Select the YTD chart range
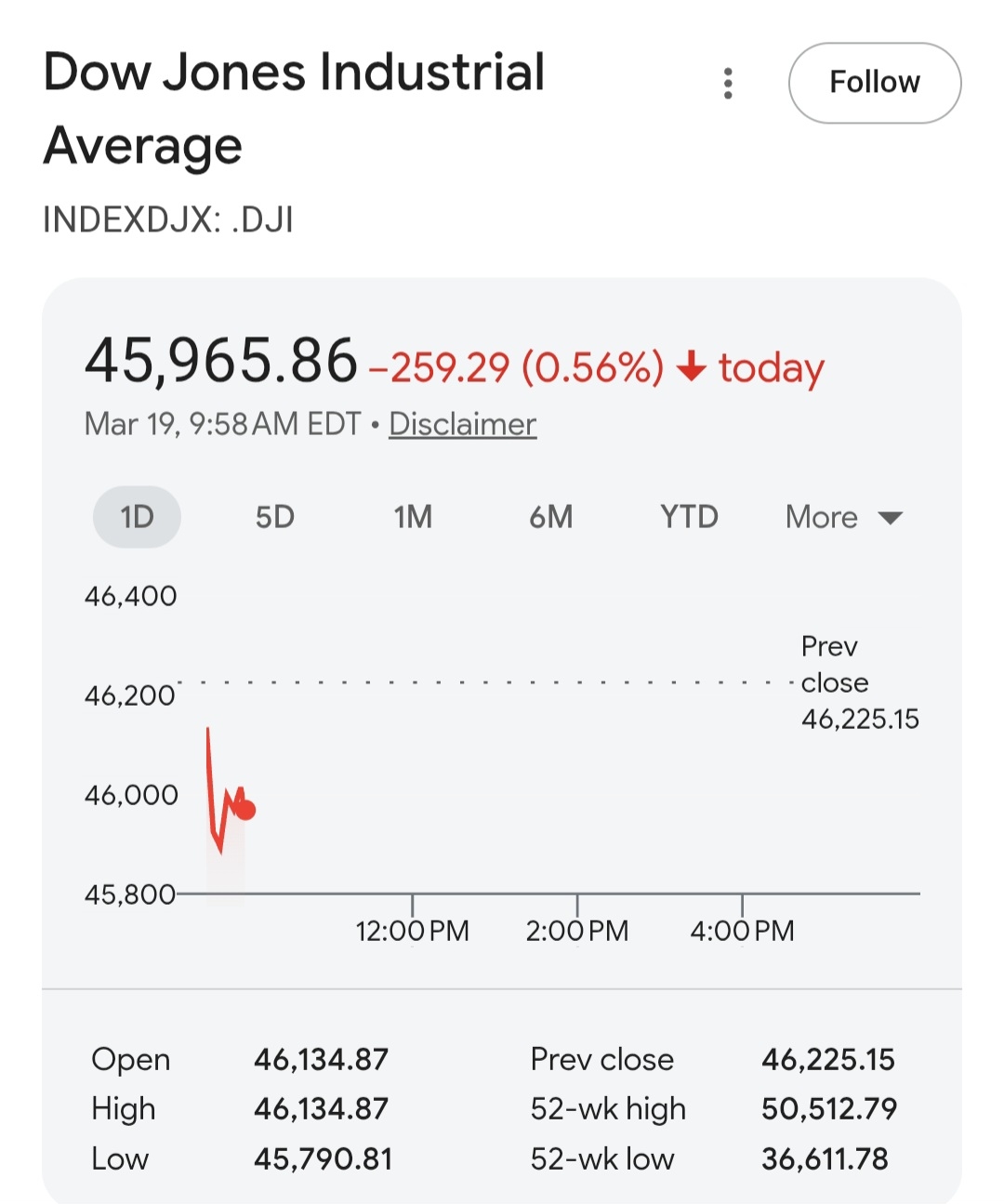This screenshot has width=1004, height=1204. click(x=689, y=517)
